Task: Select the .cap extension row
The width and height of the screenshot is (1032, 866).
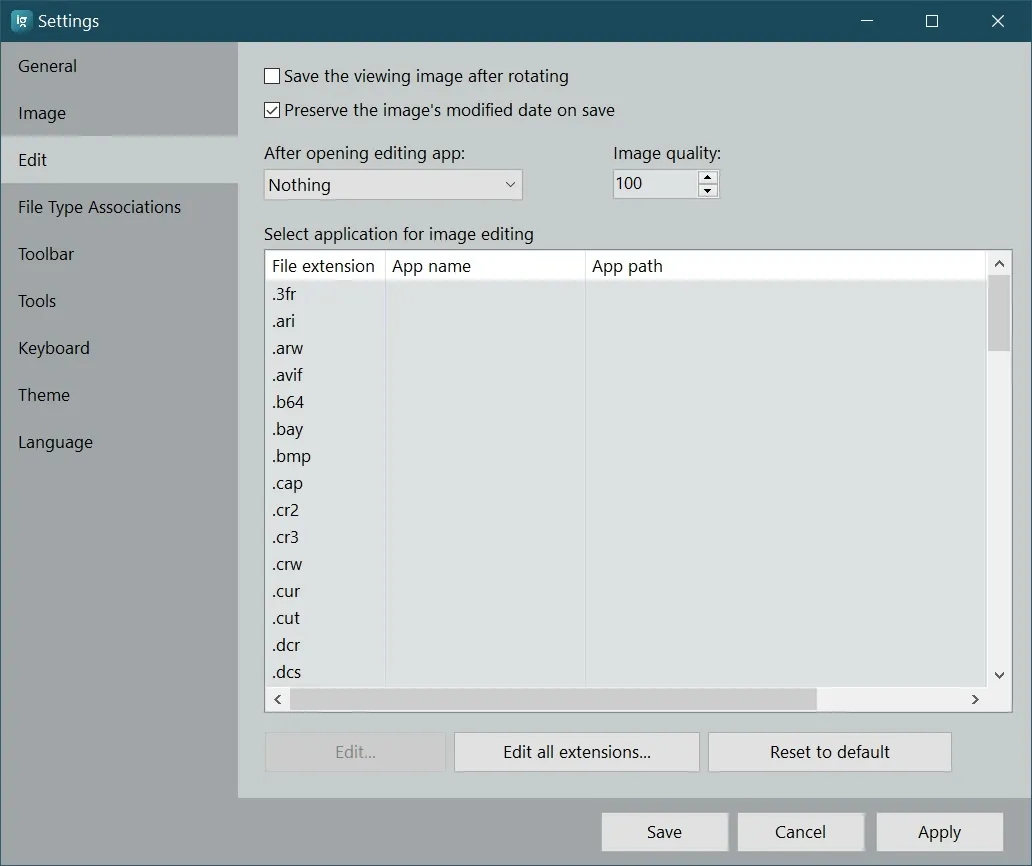Action: [625, 483]
